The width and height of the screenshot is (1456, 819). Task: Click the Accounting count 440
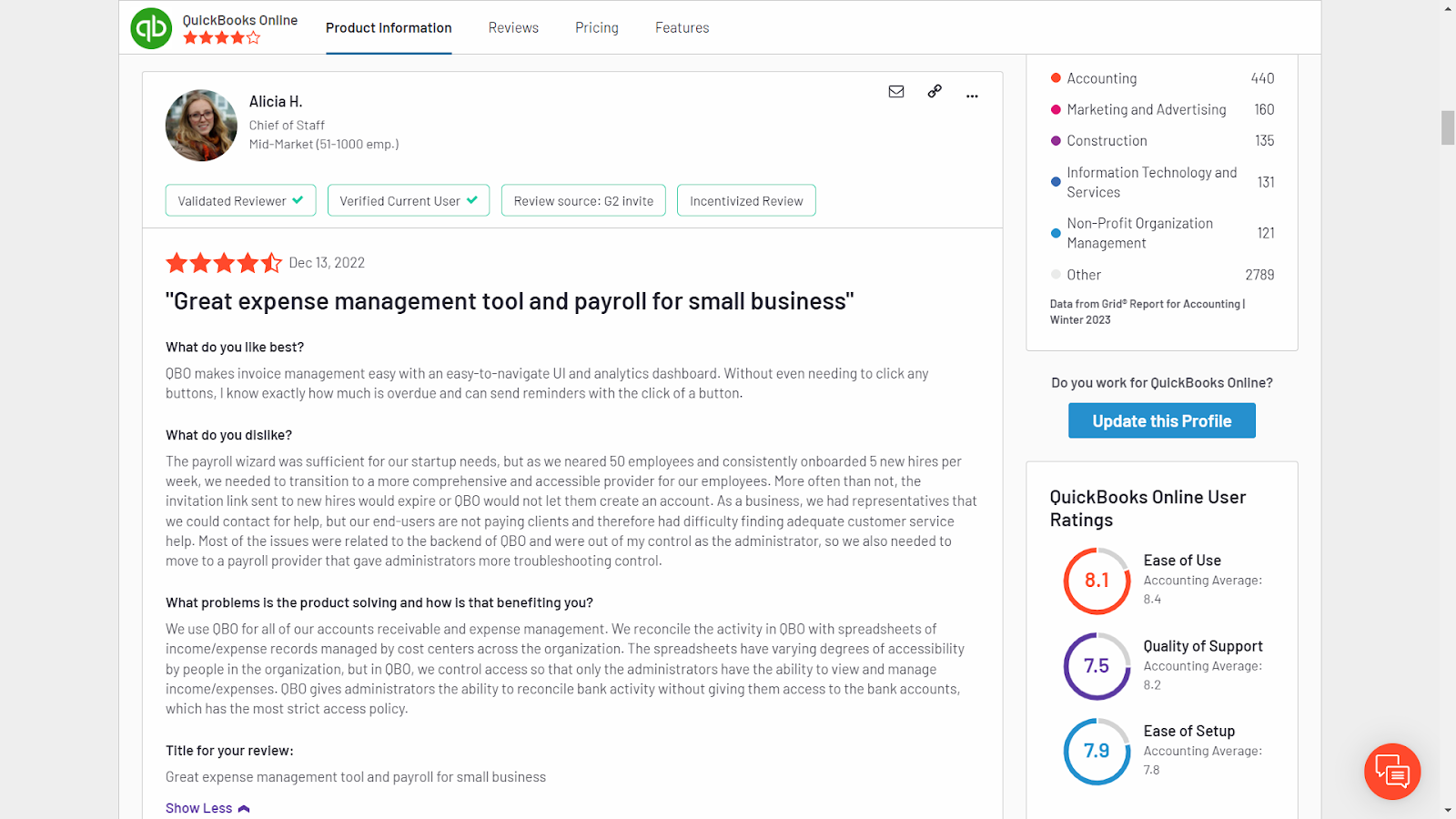coord(1262,78)
